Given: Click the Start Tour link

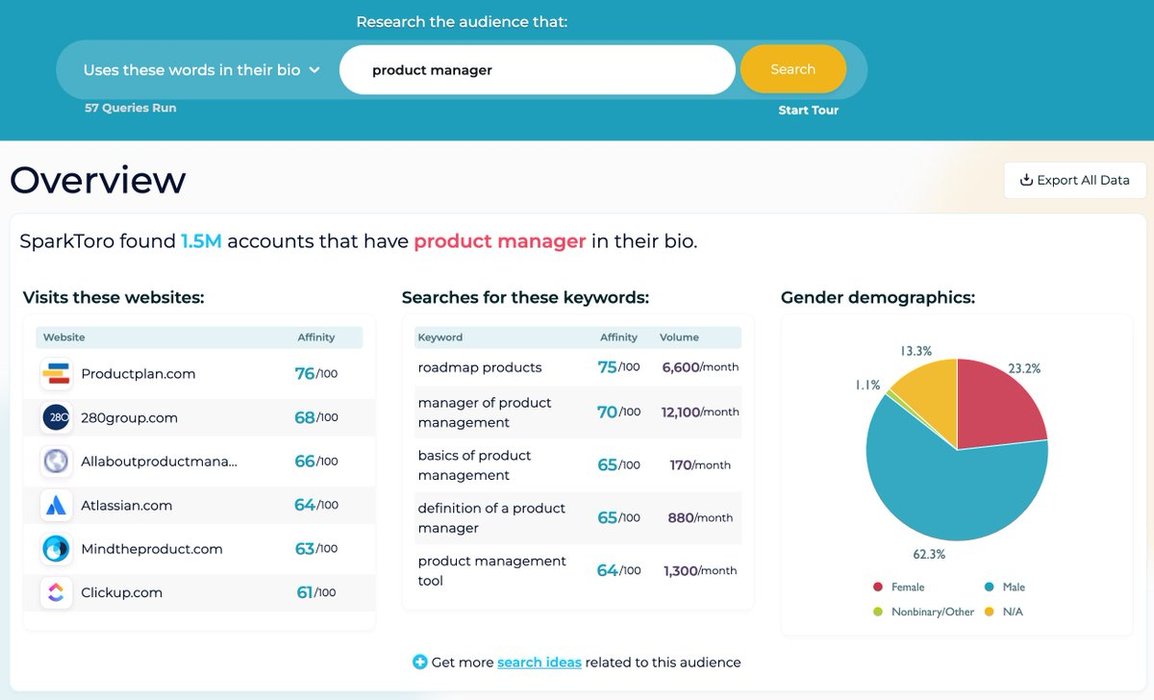Looking at the screenshot, I should [x=808, y=110].
